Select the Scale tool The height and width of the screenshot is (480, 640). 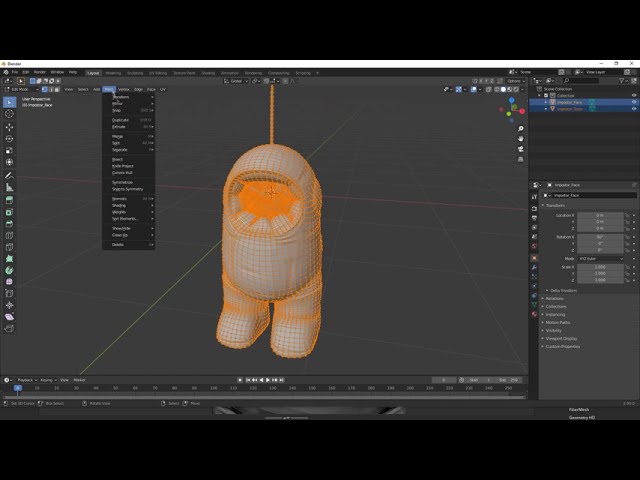9,151
